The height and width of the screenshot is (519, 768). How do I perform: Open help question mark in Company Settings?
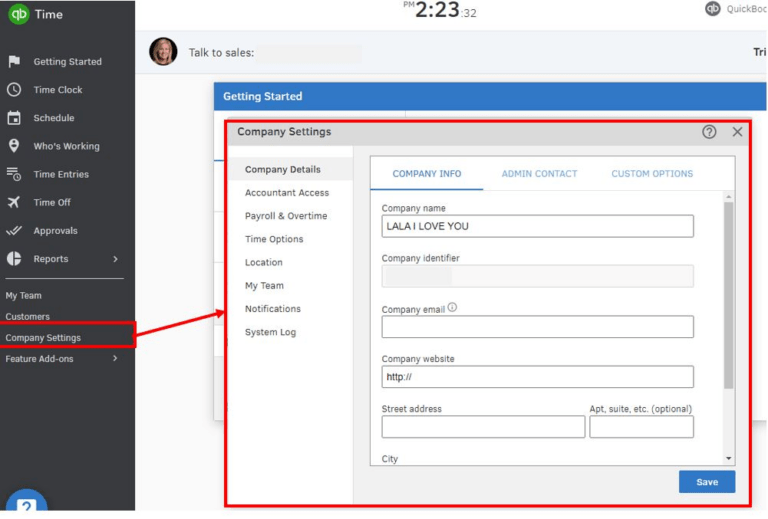pyautogui.click(x=709, y=132)
